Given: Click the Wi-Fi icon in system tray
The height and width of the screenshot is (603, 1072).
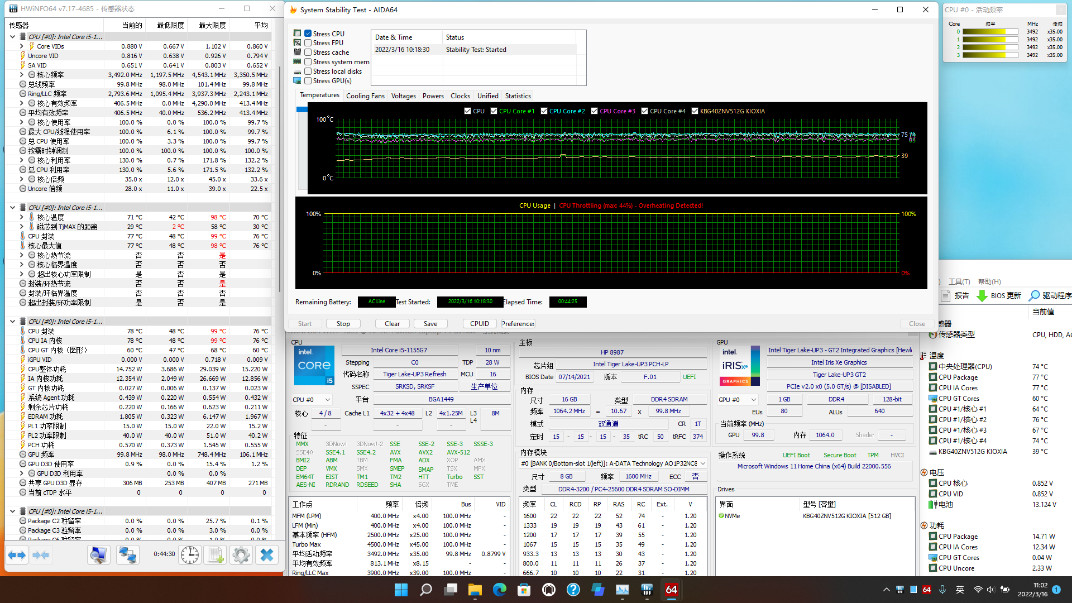Looking at the screenshot, I should point(978,589).
